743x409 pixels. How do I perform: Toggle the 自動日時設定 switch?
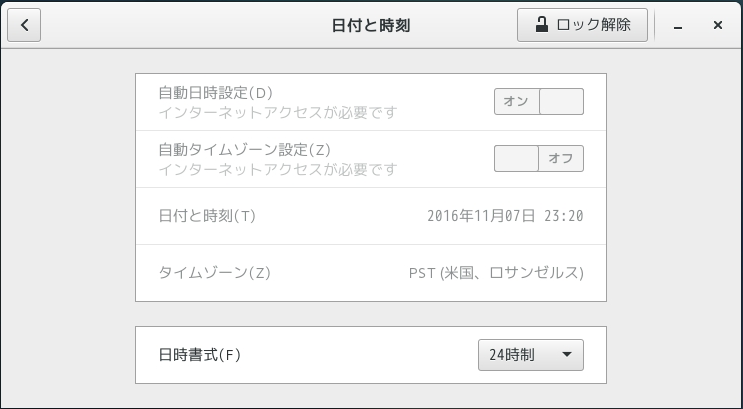[538, 102]
